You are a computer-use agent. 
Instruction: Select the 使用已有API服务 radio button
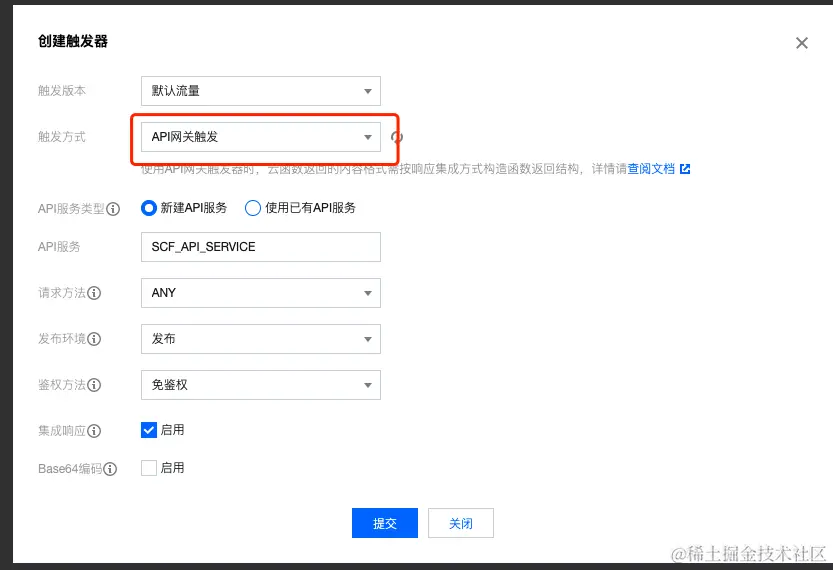pos(253,208)
